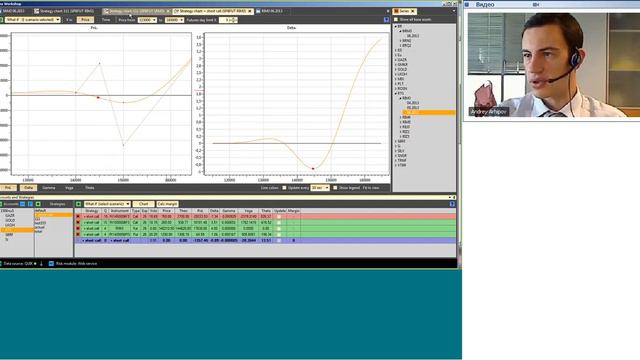Select 'default' in Strategies list

(40, 211)
